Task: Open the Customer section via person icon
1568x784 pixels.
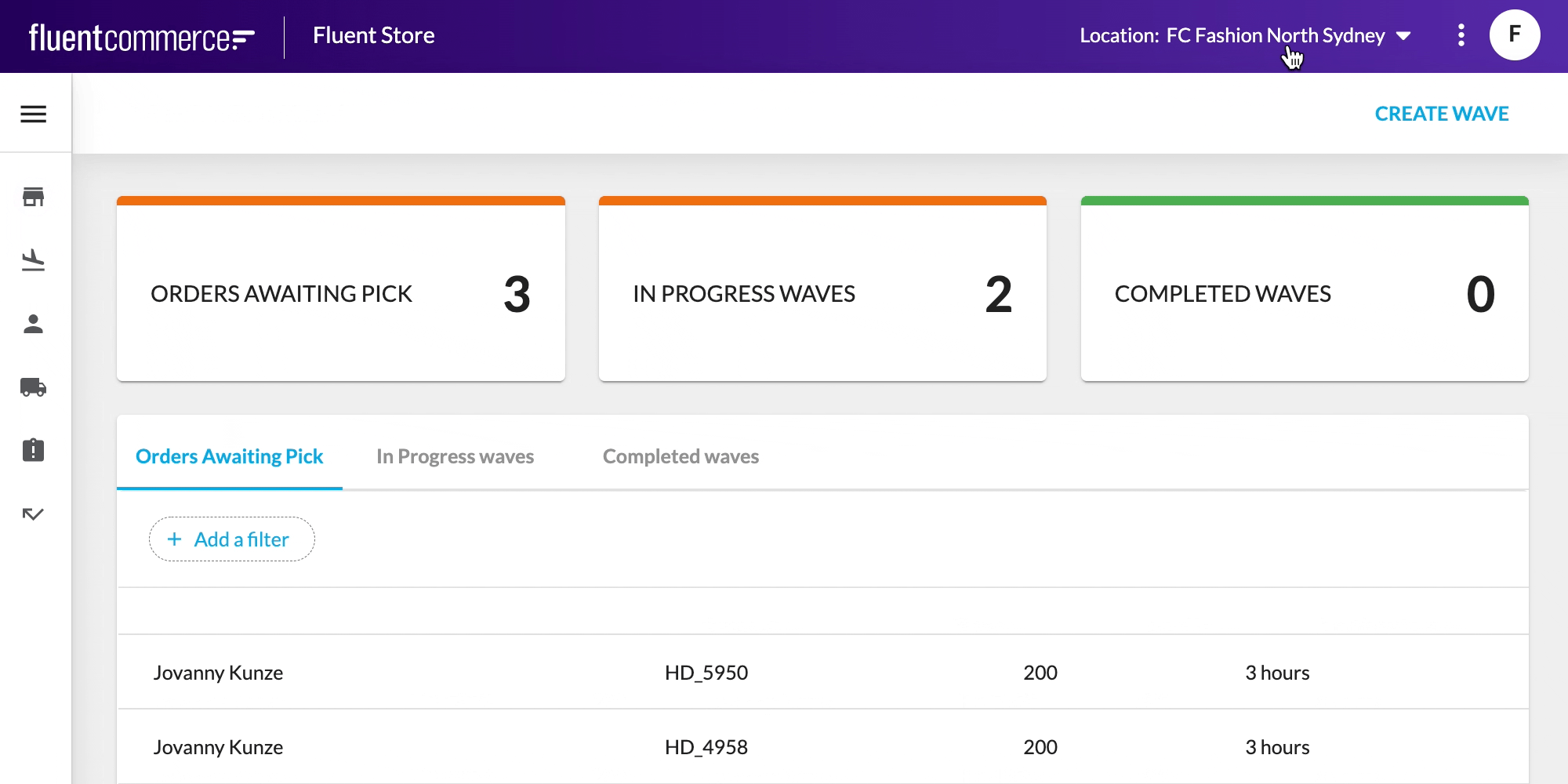Action: click(x=33, y=324)
